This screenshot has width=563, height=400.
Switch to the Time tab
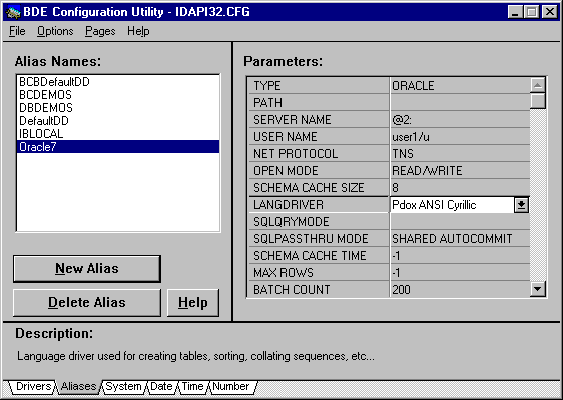(192, 386)
